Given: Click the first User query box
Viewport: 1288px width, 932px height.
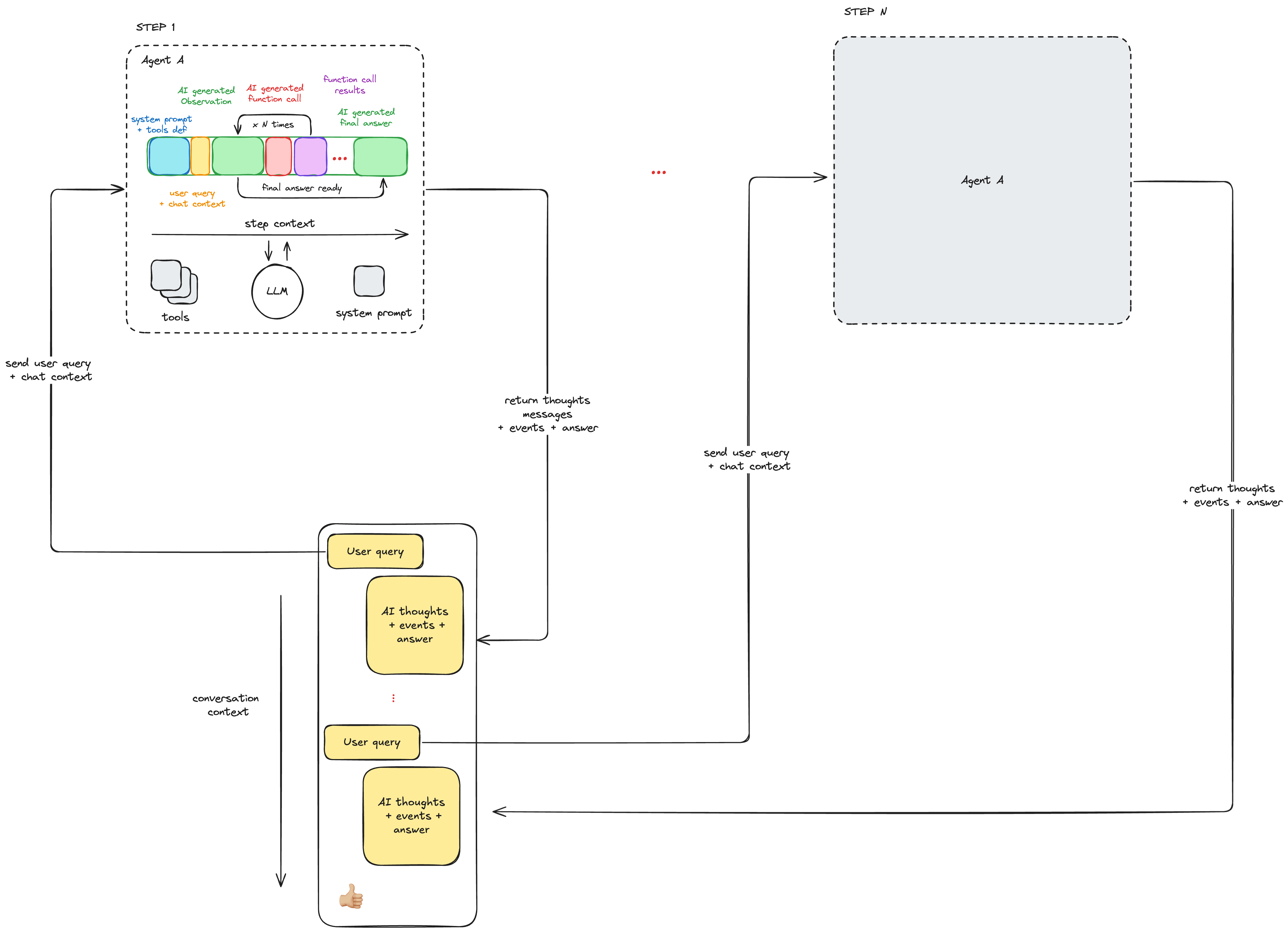Looking at the screenshot, I should coord(375,551).
